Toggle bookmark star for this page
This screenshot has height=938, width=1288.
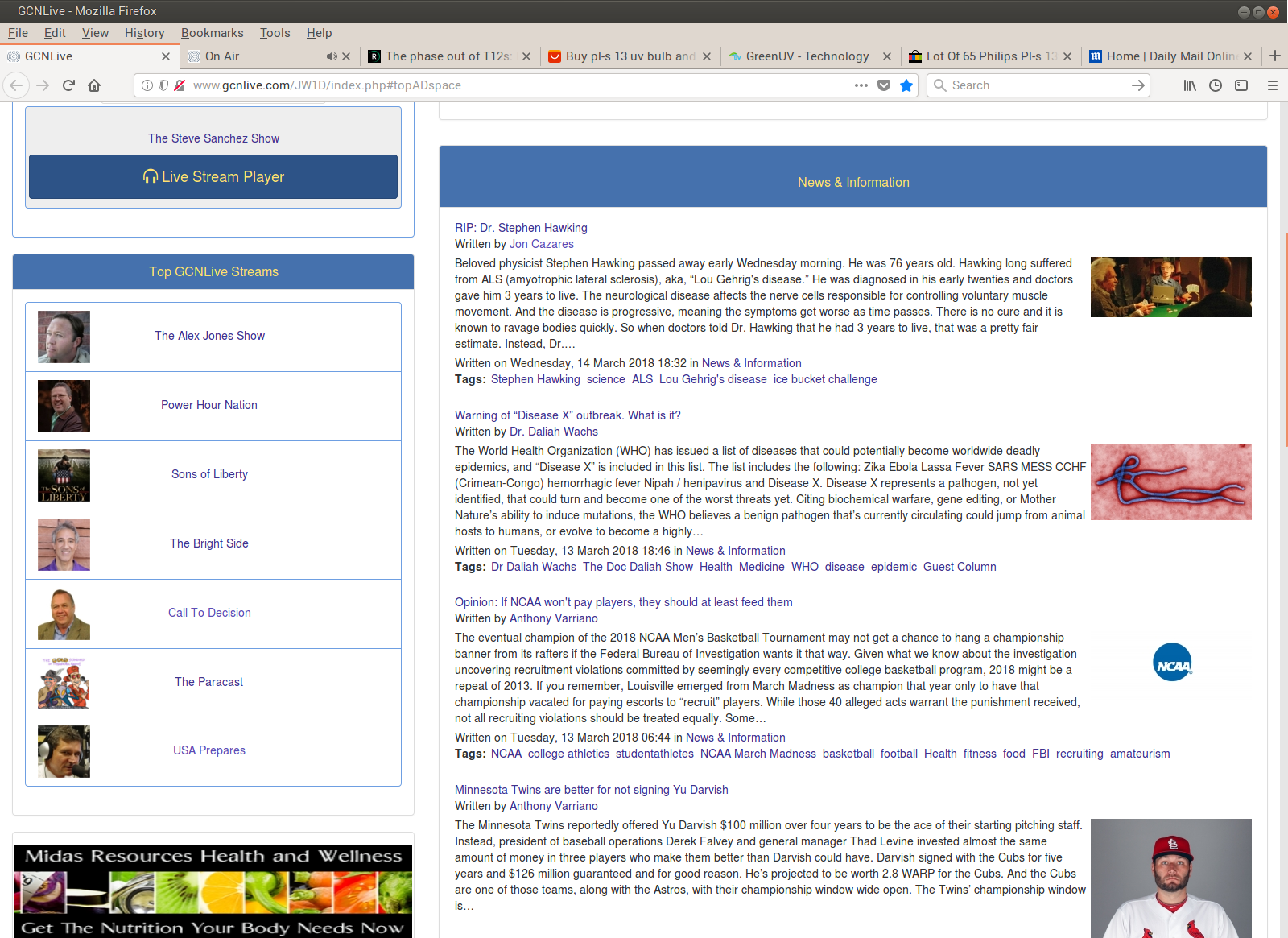click(x=906, y=85)
